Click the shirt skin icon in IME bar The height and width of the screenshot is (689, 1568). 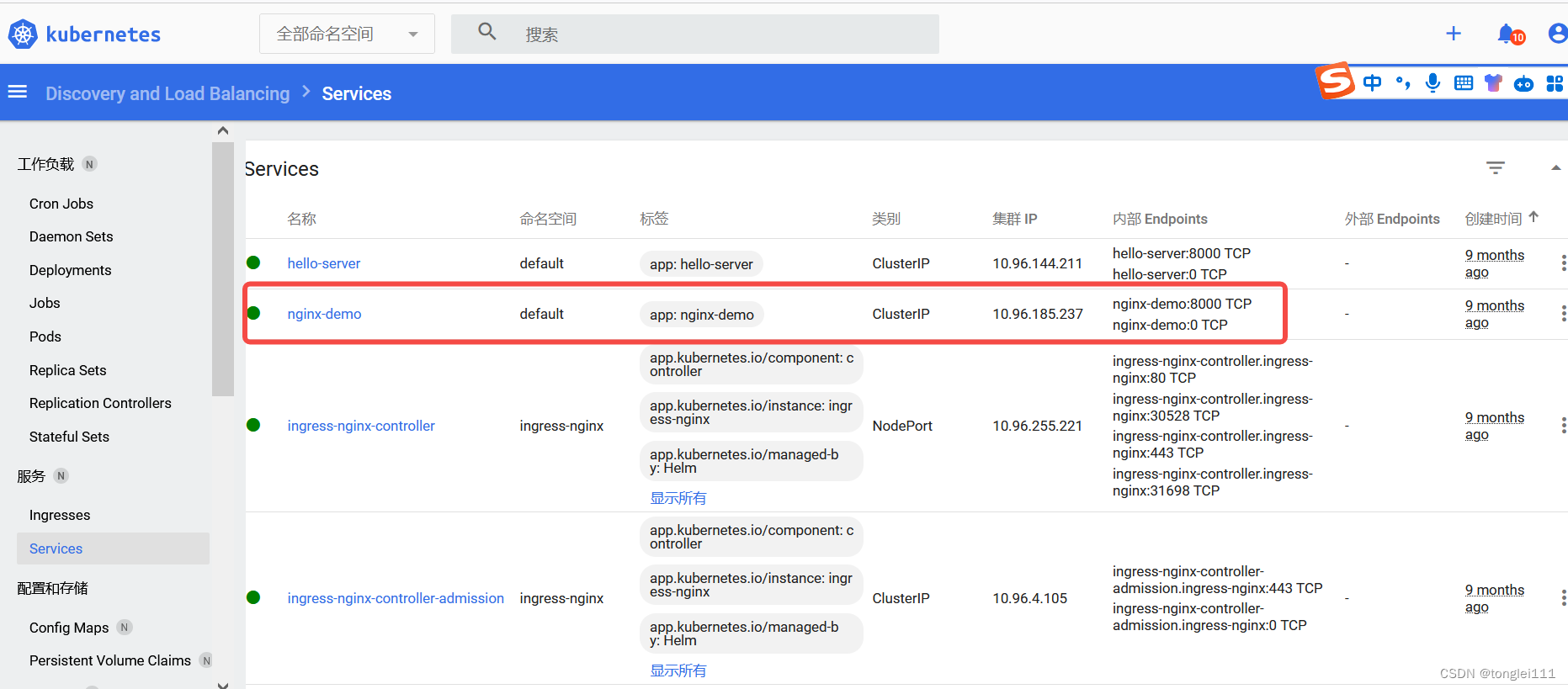tap(1493, 82)
